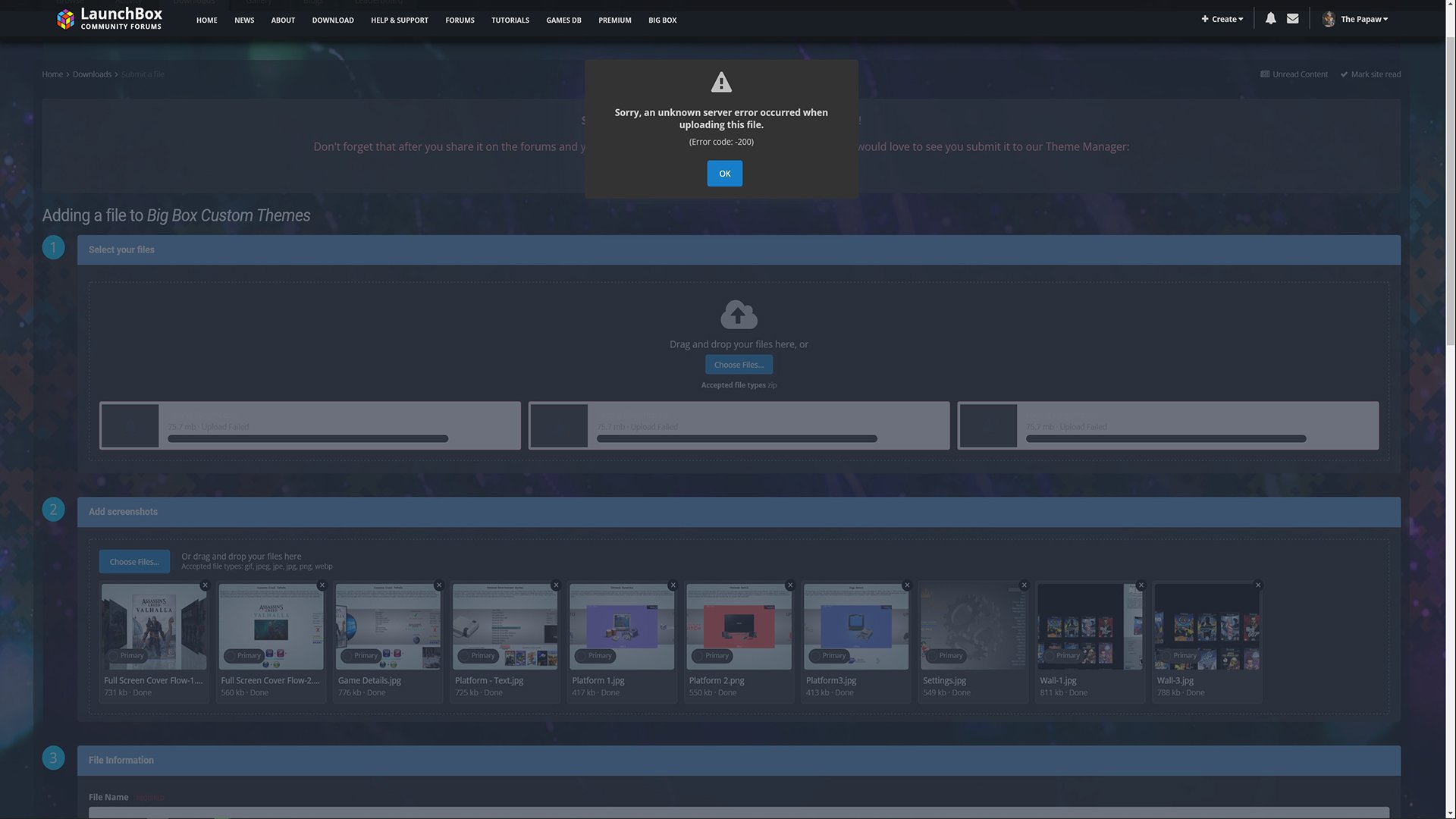Set Platform - Text.jpg as Primary

point(478,655)
